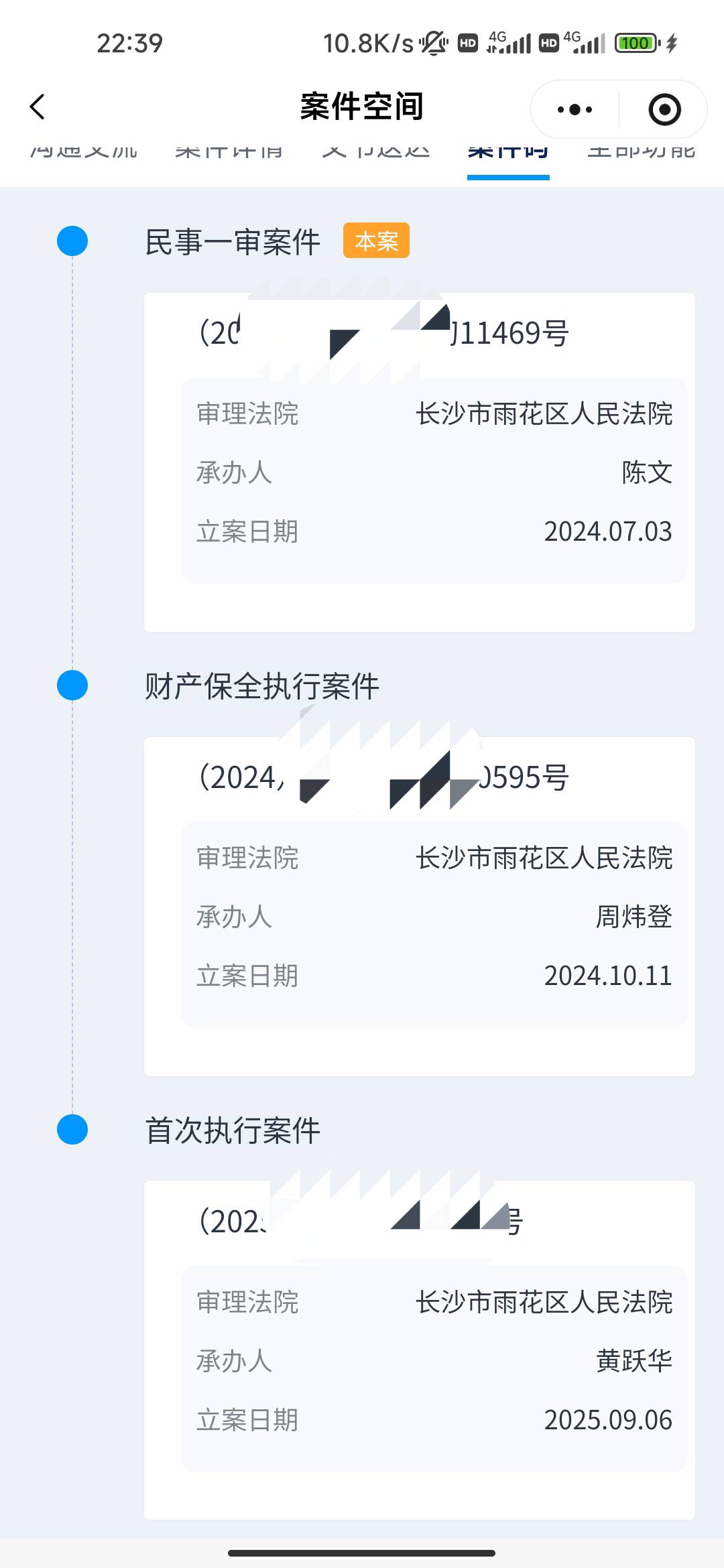This screenshot has height=1568, width=724.
Task: Click the 财产保全执行案件 timeline dot
Action: click(72, 685)
